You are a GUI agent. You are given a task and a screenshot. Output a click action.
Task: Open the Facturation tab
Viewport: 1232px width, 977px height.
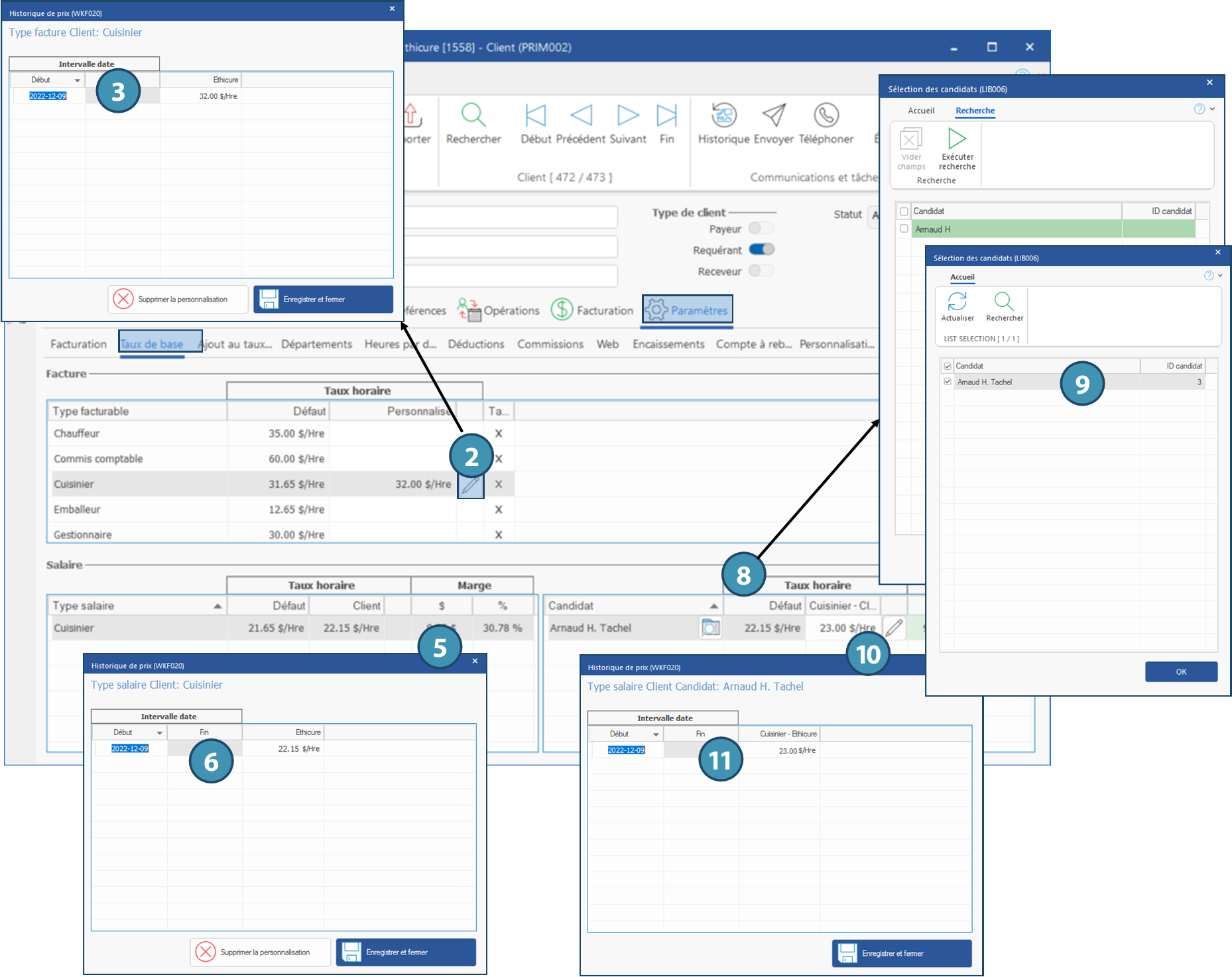click(592, 310)
